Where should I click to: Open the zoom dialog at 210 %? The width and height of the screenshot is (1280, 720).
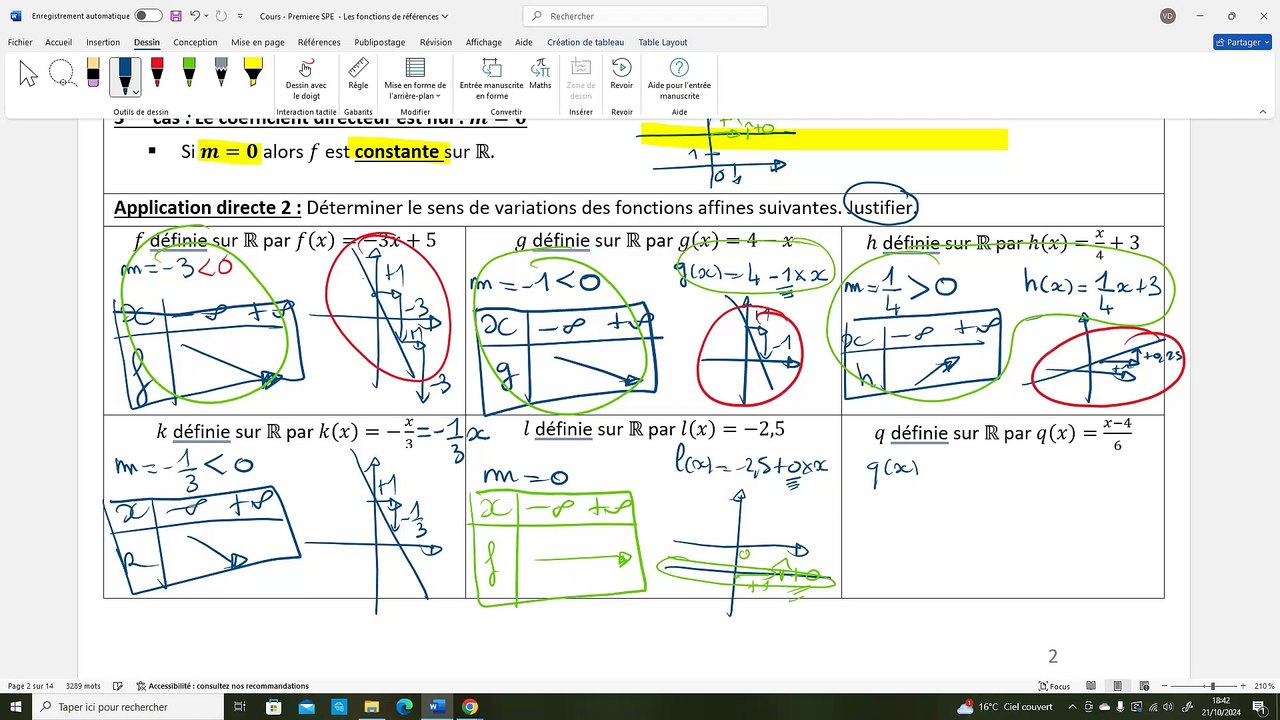click(x=1265, y=686)
